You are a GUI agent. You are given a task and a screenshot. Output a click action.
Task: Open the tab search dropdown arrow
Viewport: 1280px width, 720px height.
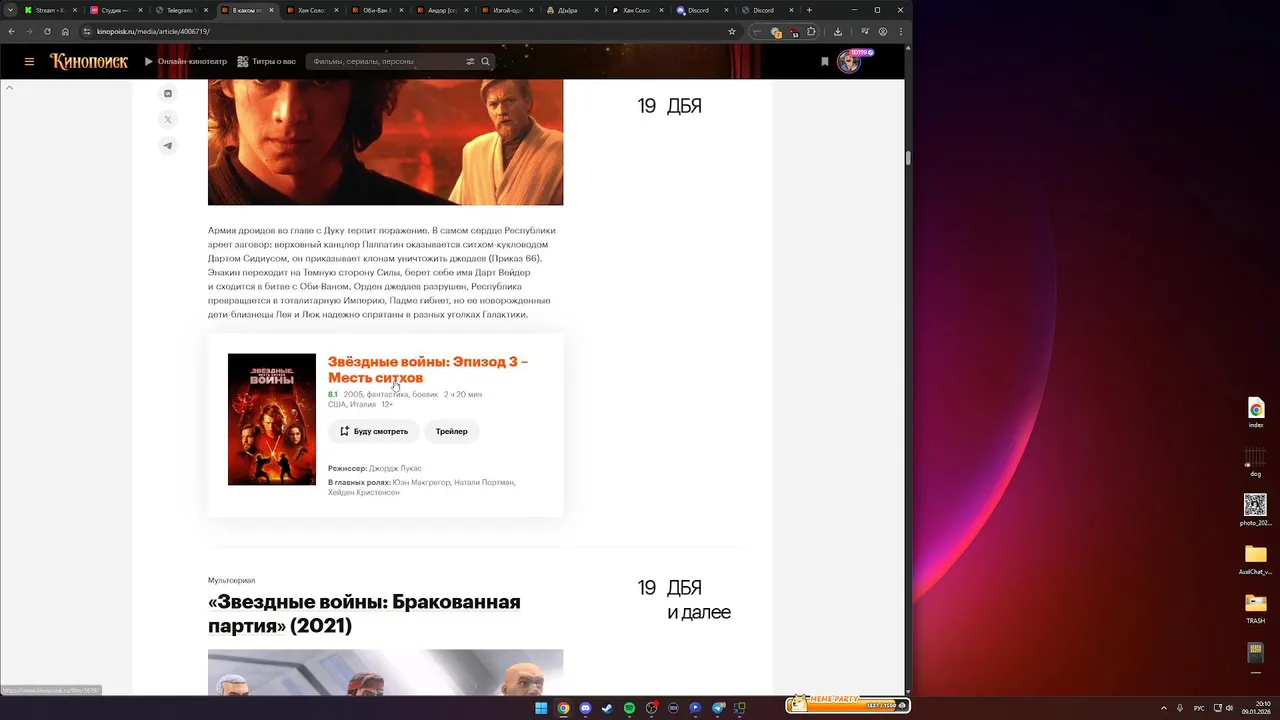pyautogui.click(x=10, y=10)
